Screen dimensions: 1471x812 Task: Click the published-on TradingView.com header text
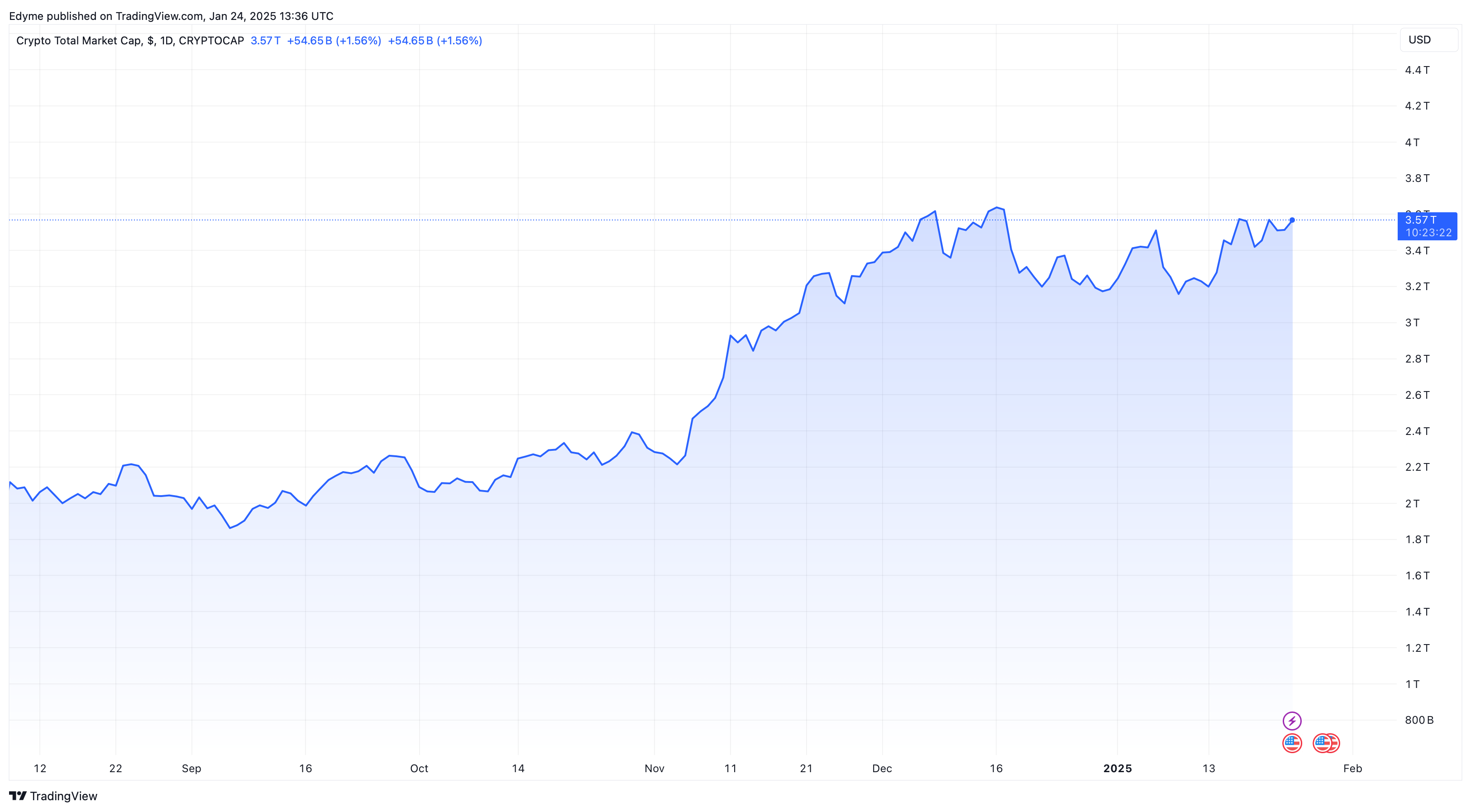click(171, 16)
